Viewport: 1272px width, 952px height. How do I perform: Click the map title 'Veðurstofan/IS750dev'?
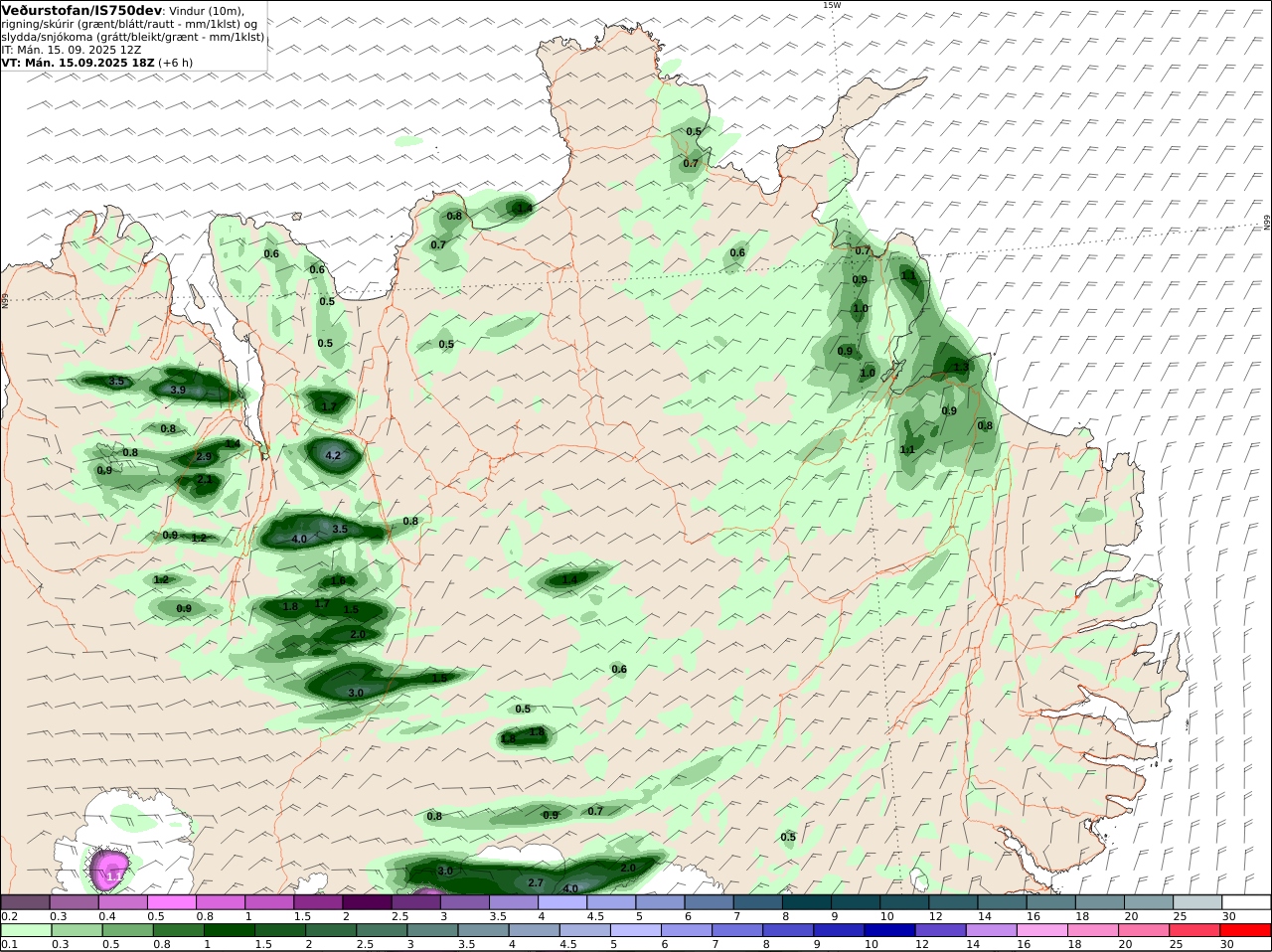81,10
